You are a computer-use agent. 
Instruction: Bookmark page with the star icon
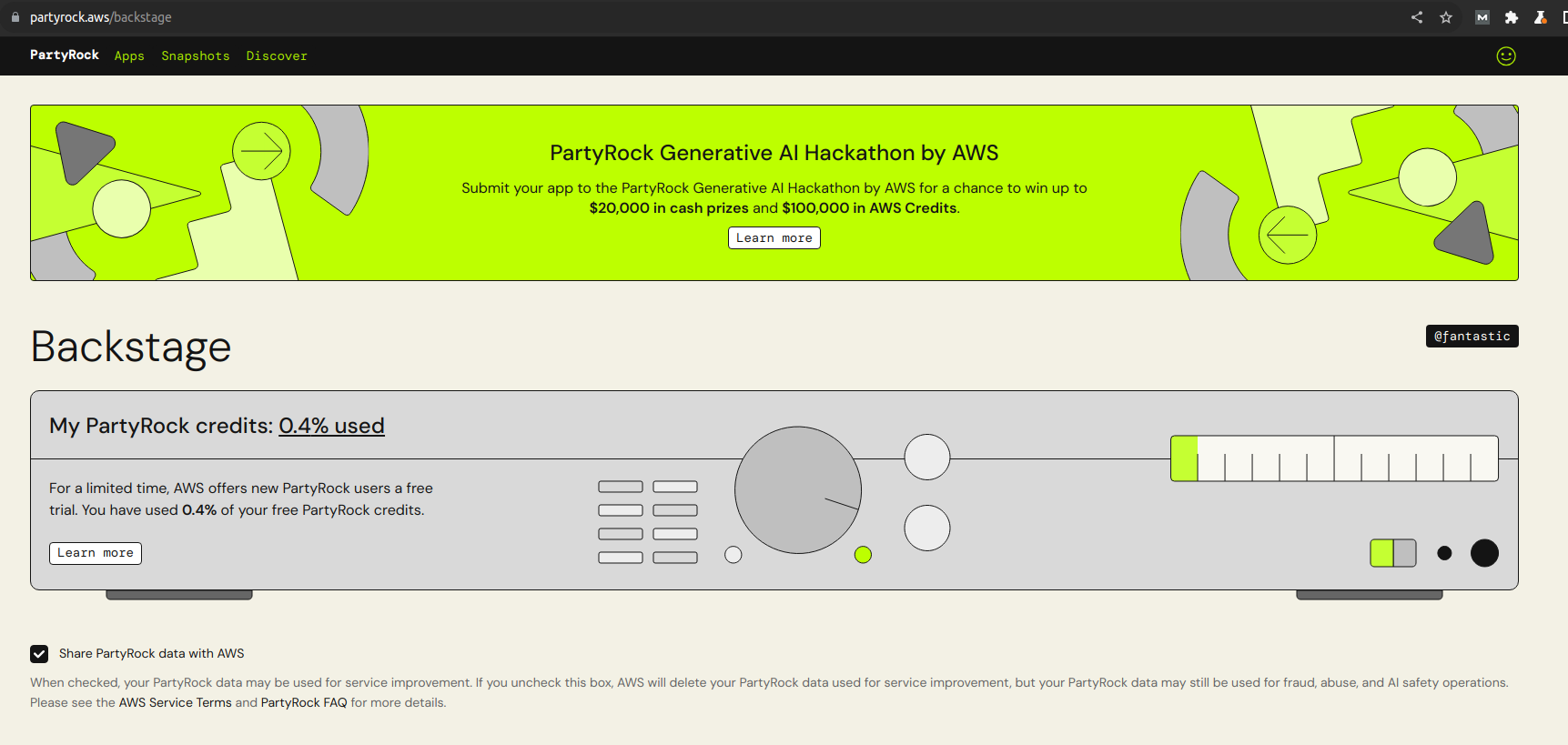(x=1446, y=17)
